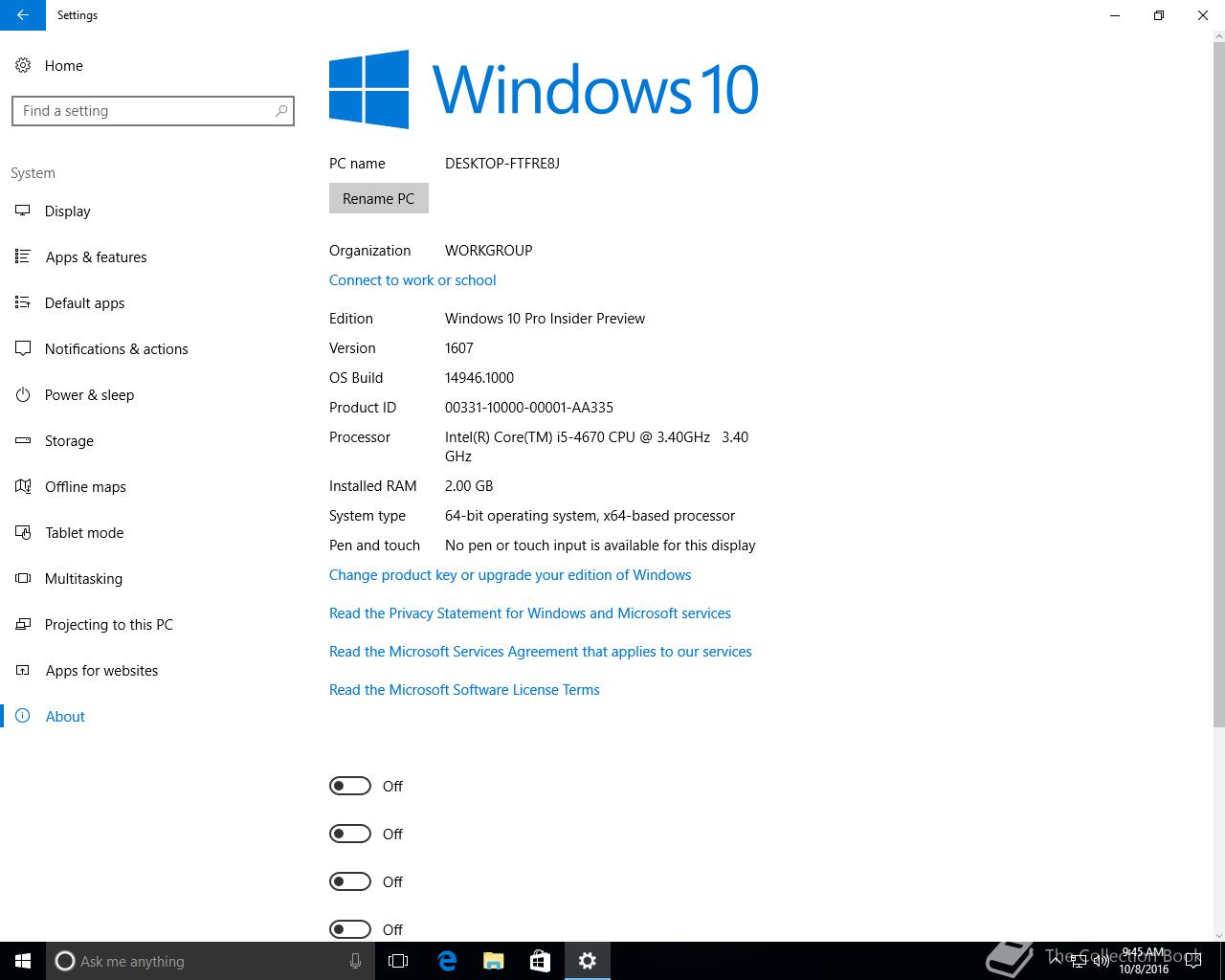Open the Windows Start menu
Image resolution: width=1225 pixels, height=980 pixels.
click(23, 961)
